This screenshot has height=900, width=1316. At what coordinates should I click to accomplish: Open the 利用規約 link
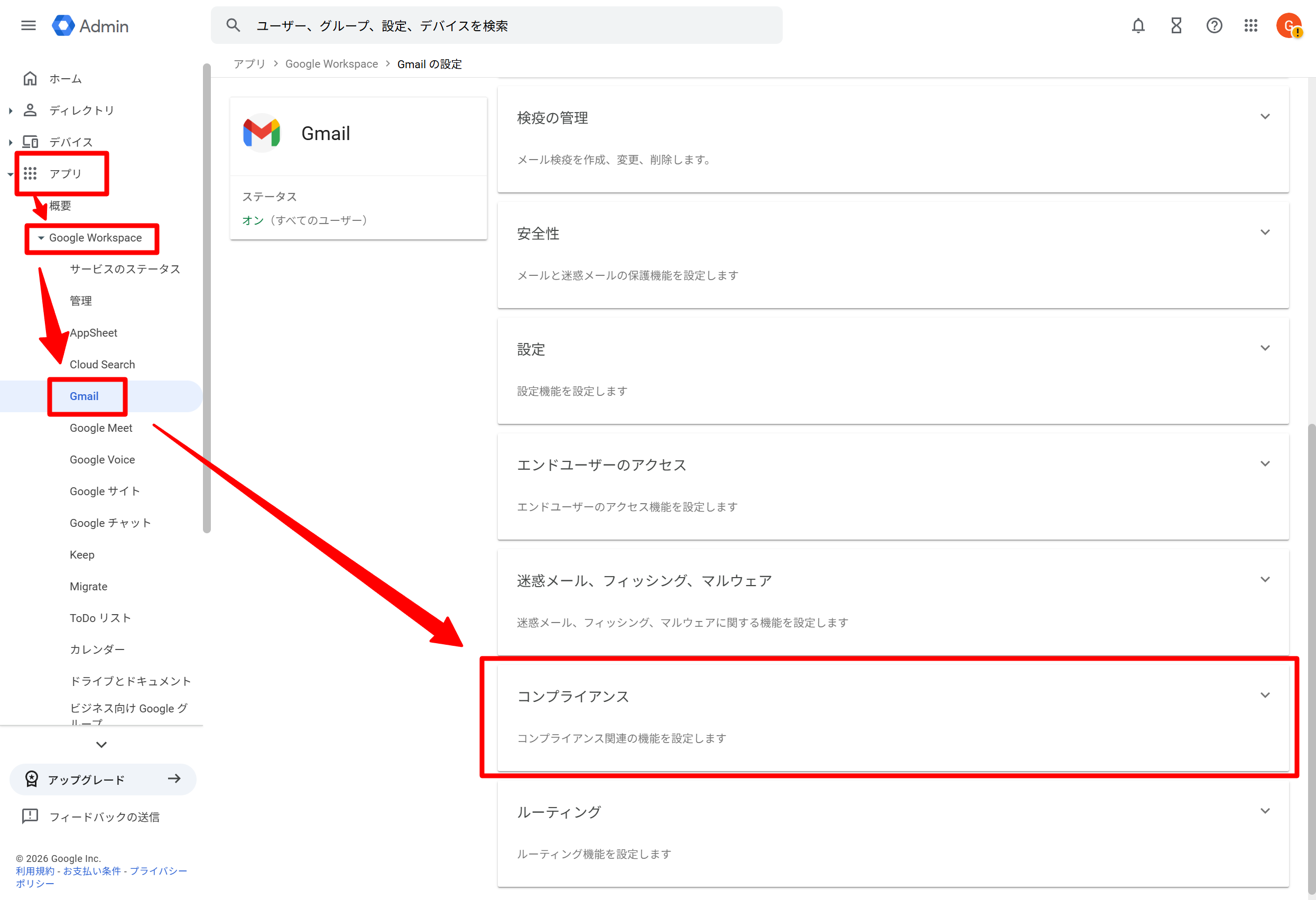35,871
